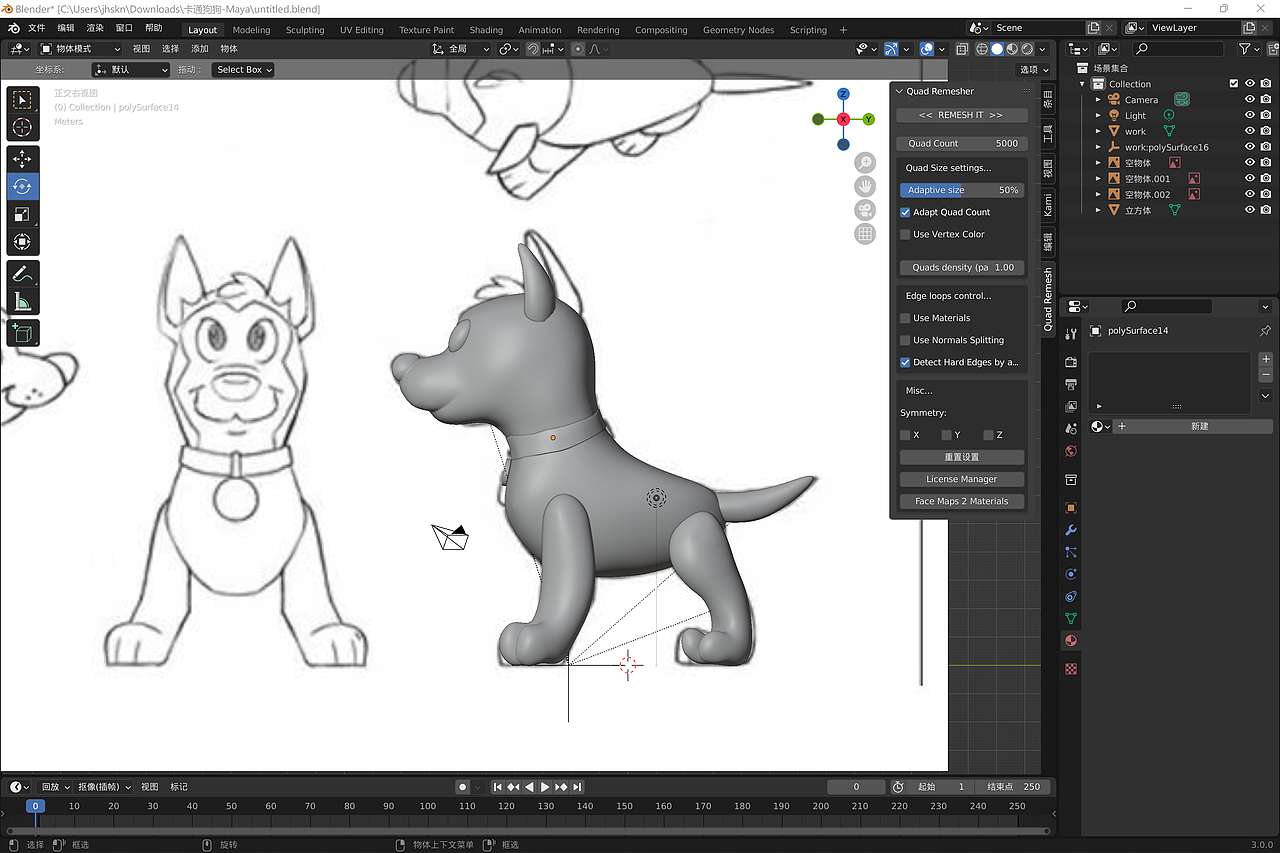The image size is (1280, 853).
Task: Open the Render properties tab
Action: pyautogui.click(x=1071, y=362)
